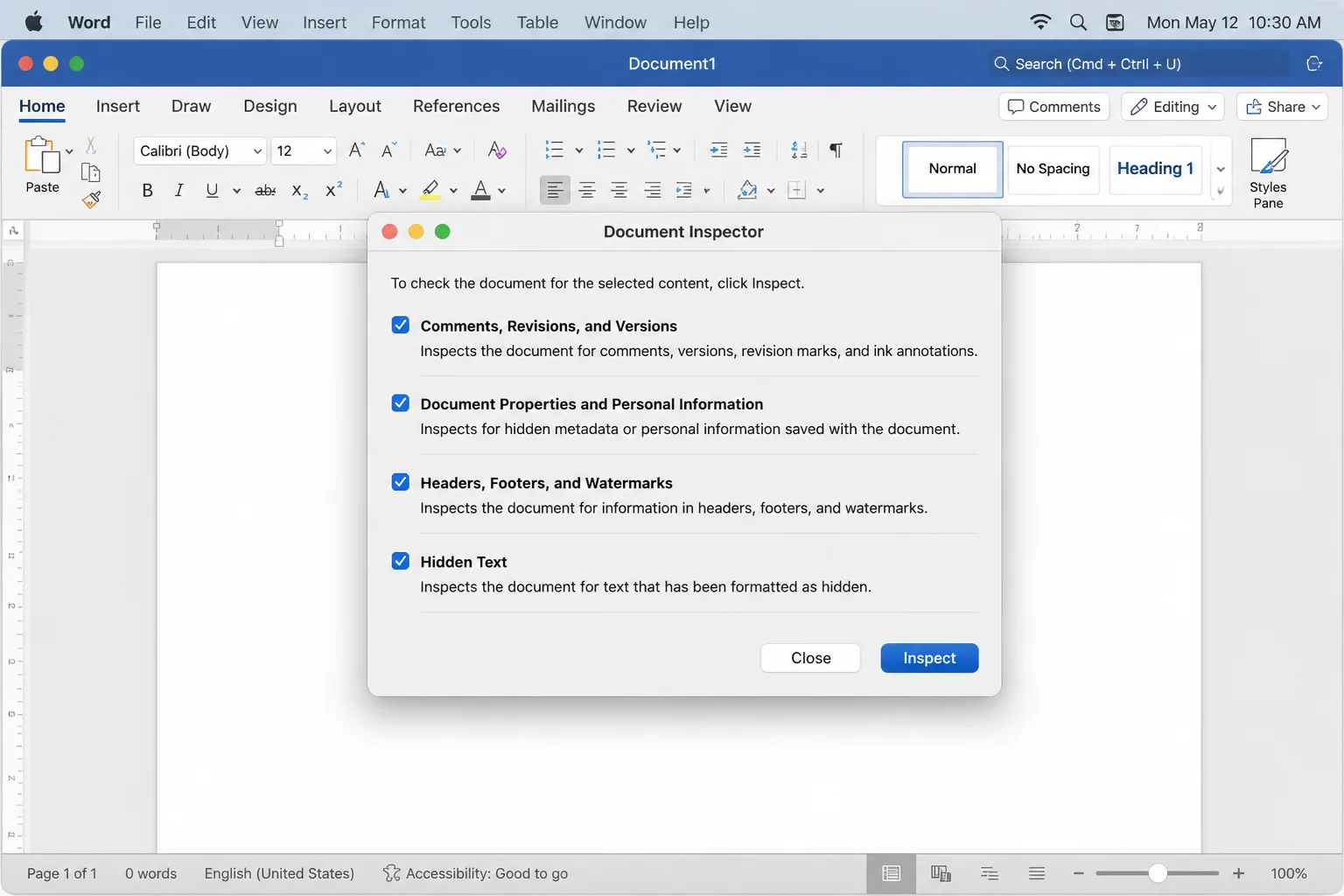Open the font size 12 dropdown
Image resolution: width=1344 pixels, height=896 pixels.
pyautogui.click(x=327, y=150)
